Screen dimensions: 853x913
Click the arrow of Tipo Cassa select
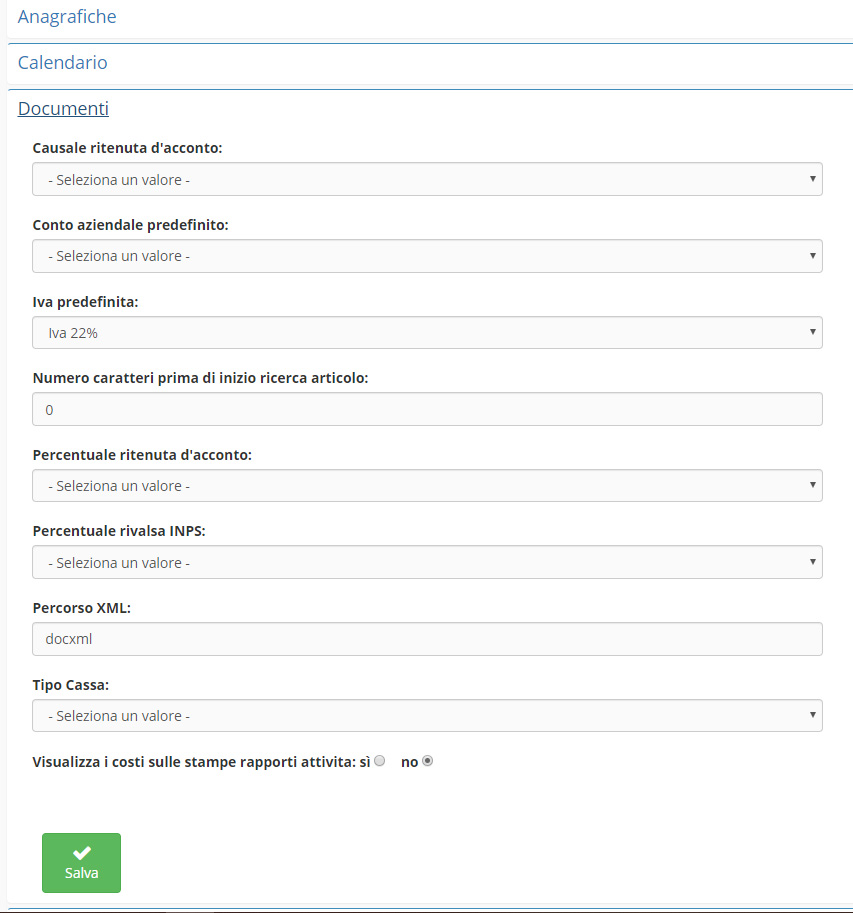tap(811, 715)
